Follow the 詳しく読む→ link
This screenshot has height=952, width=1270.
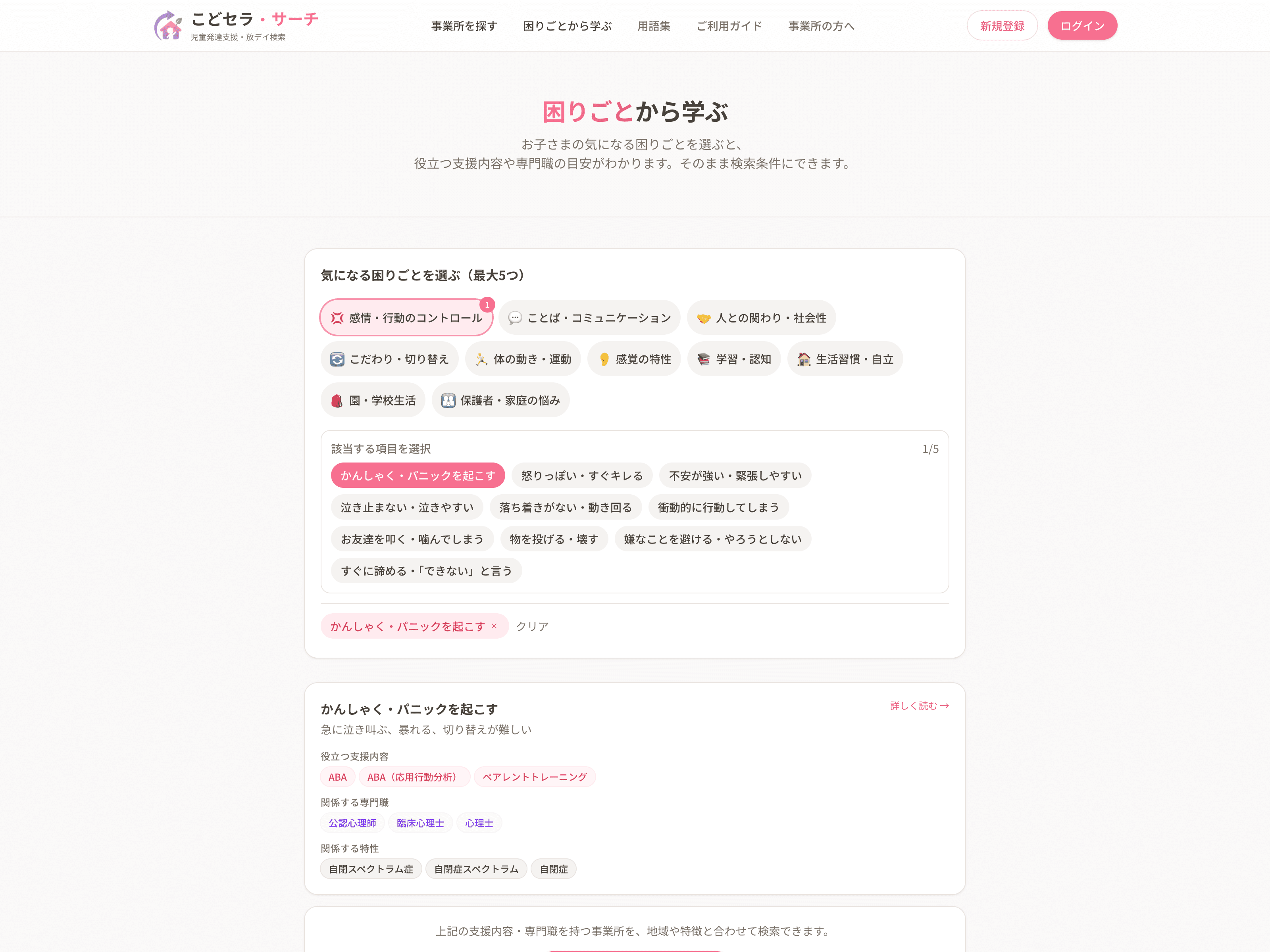(920, 706)
